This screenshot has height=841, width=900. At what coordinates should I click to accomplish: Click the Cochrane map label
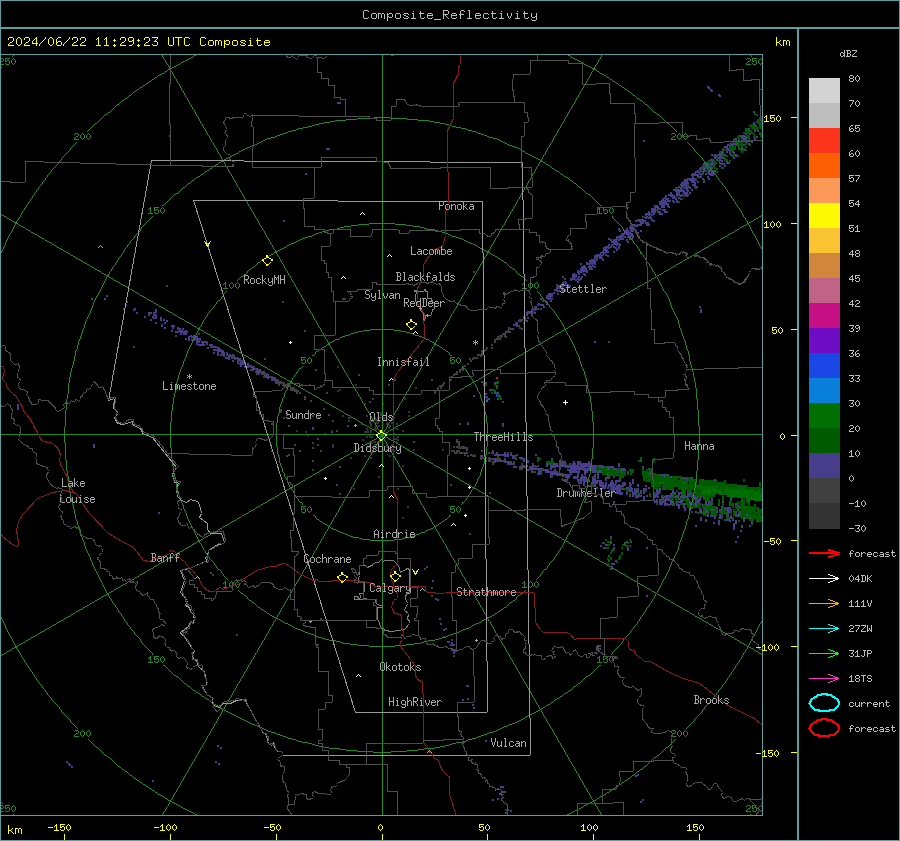click(x=327, y=559)
